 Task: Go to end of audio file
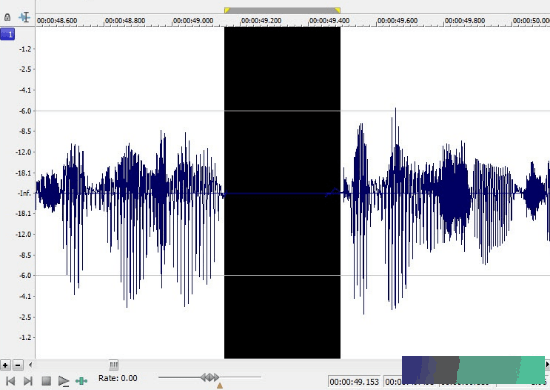(28, 381)
